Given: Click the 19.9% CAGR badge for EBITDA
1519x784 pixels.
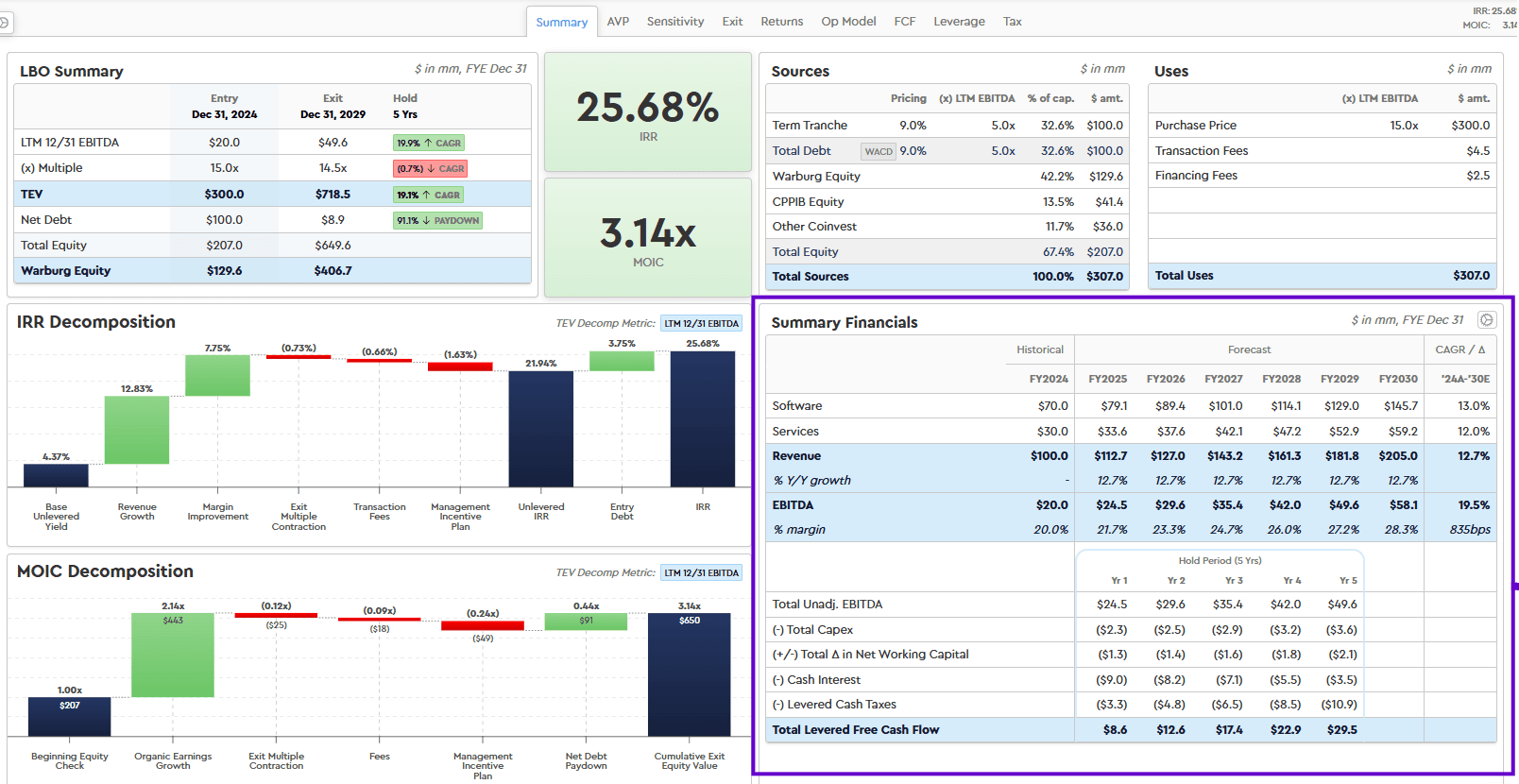Looking at the screenshot, I should [x=429, y=144].
